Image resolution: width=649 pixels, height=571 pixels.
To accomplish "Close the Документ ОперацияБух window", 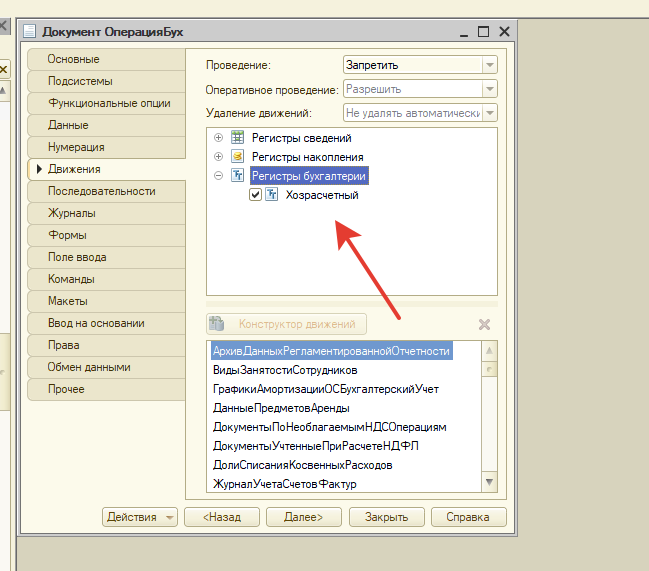I will click(x=504, y=32).
